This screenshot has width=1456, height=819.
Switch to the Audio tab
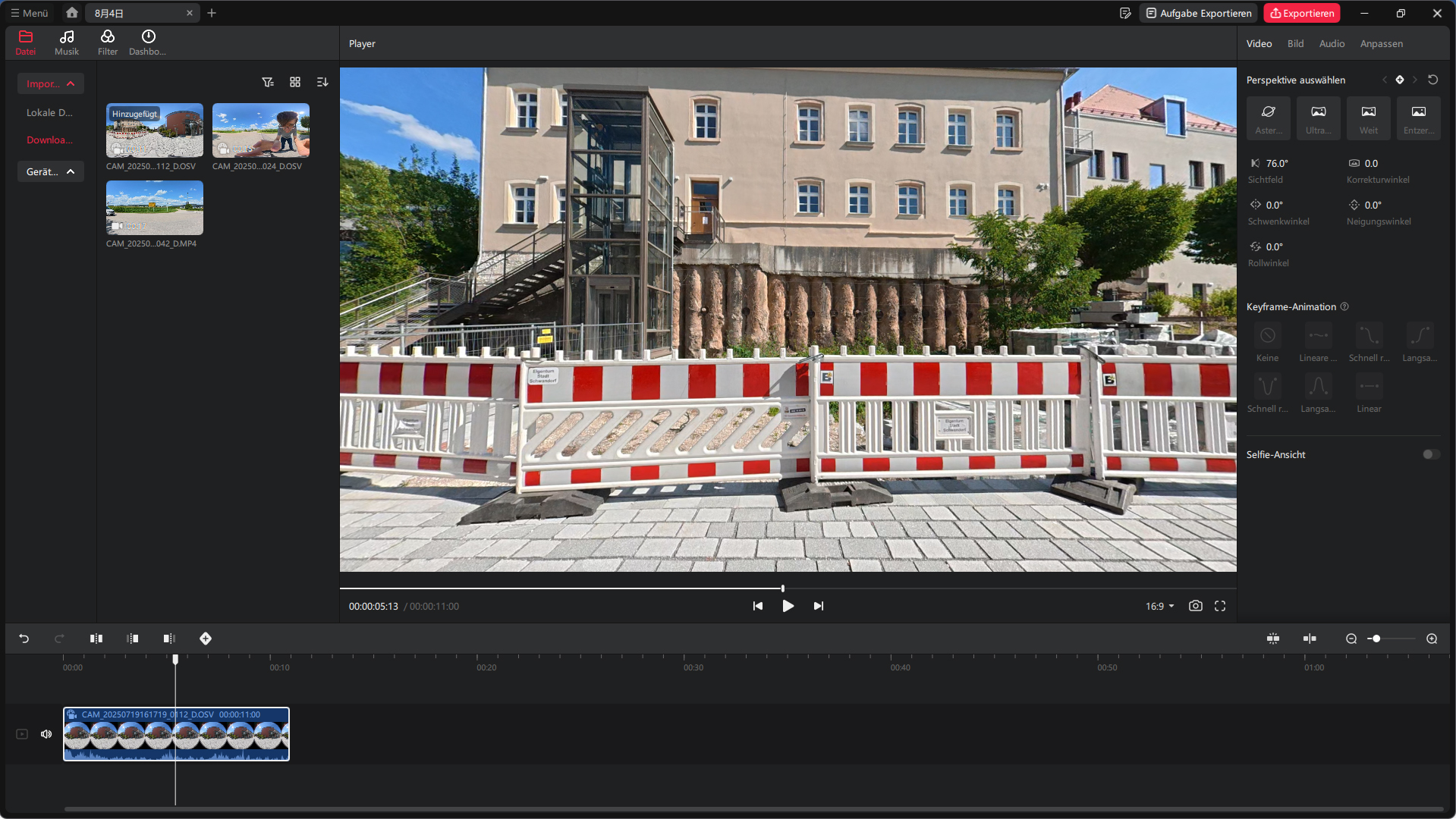click(1331, 44)
